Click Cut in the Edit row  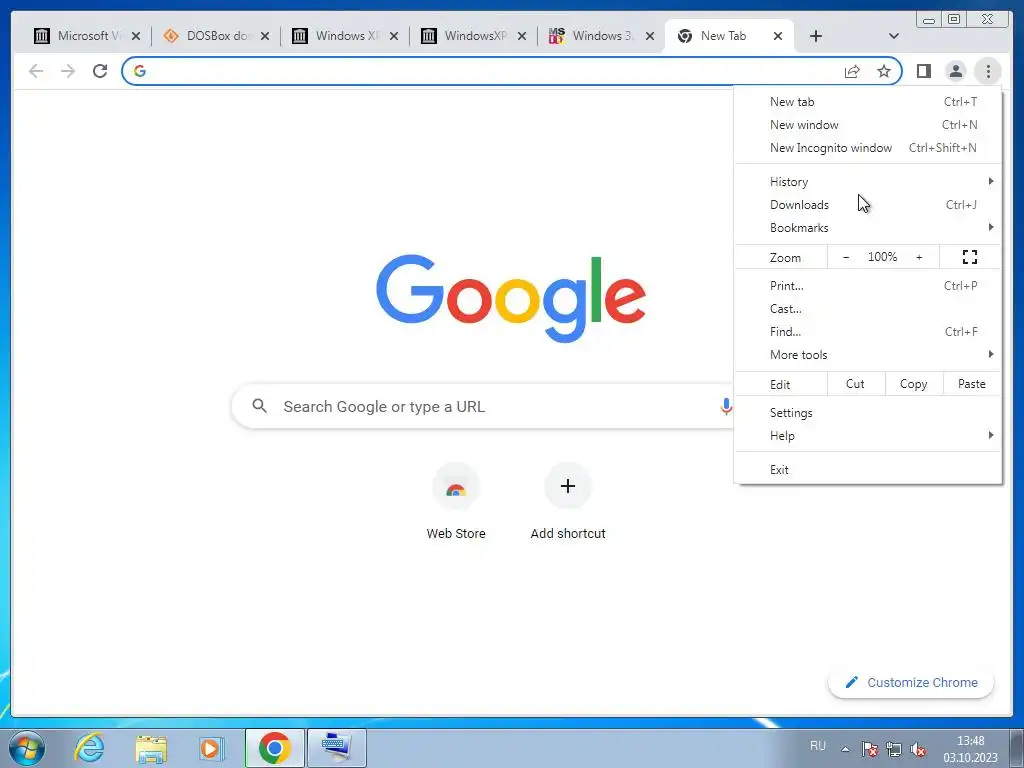856,384
